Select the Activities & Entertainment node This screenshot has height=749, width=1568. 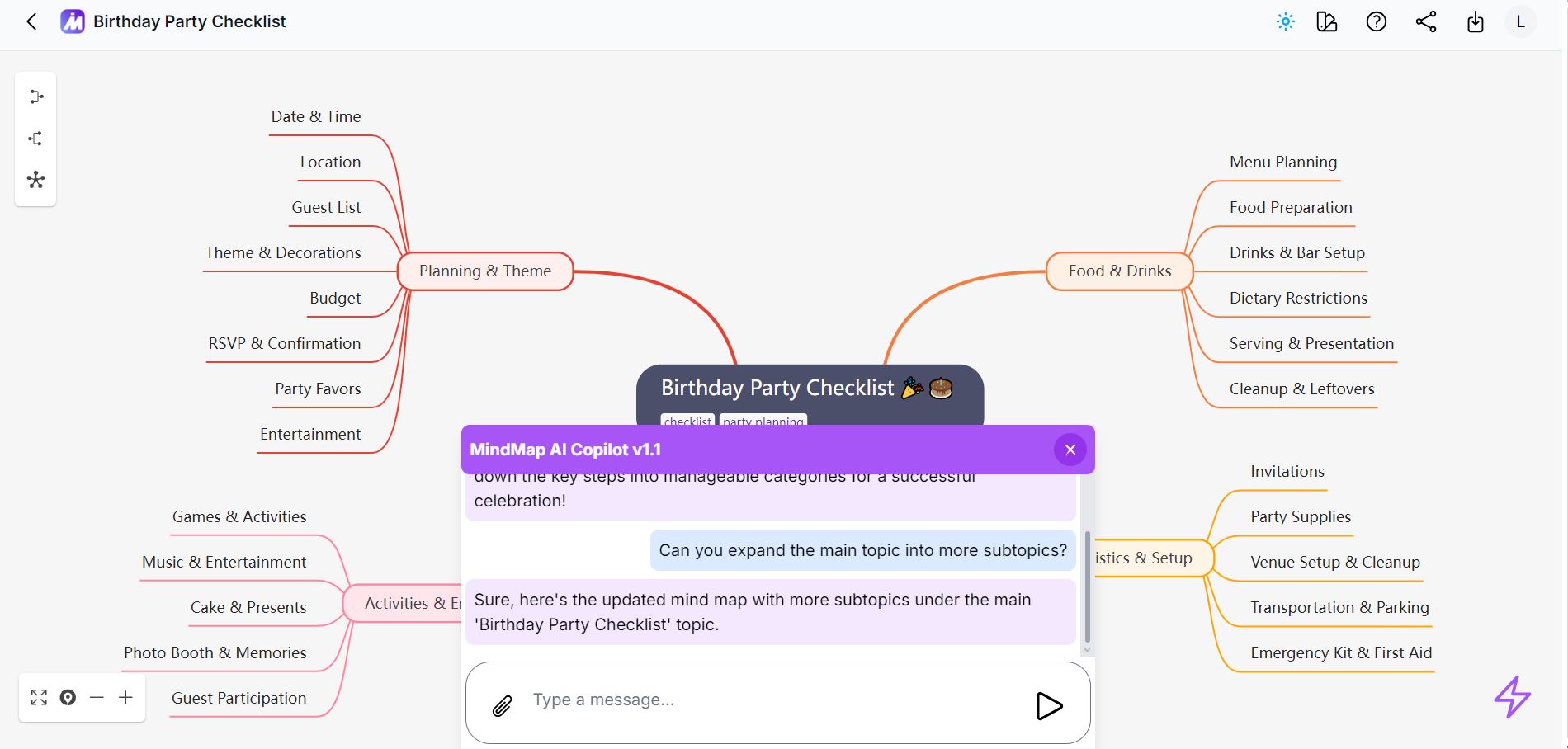point(403,604)
